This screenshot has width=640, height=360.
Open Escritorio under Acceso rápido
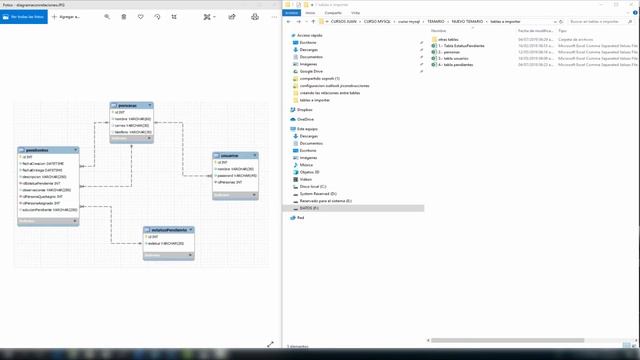308,42
